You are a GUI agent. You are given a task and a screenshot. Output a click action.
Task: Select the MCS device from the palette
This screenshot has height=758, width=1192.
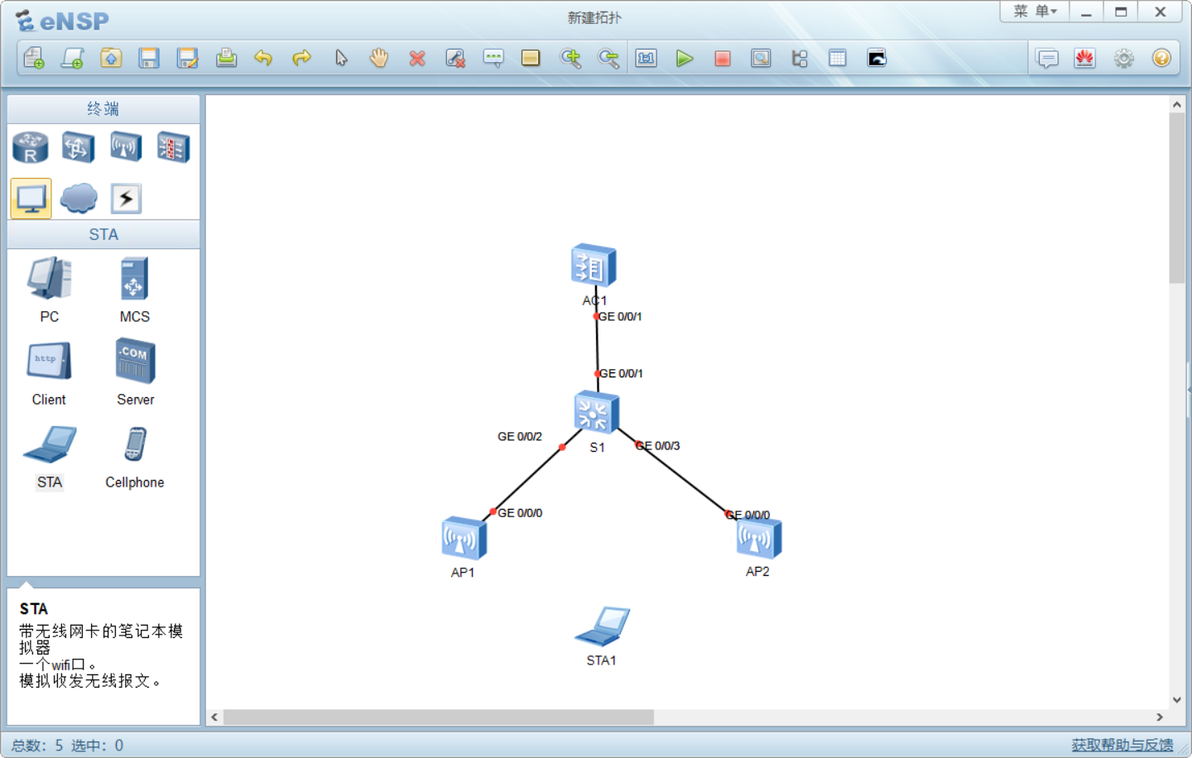coord(135,290)
